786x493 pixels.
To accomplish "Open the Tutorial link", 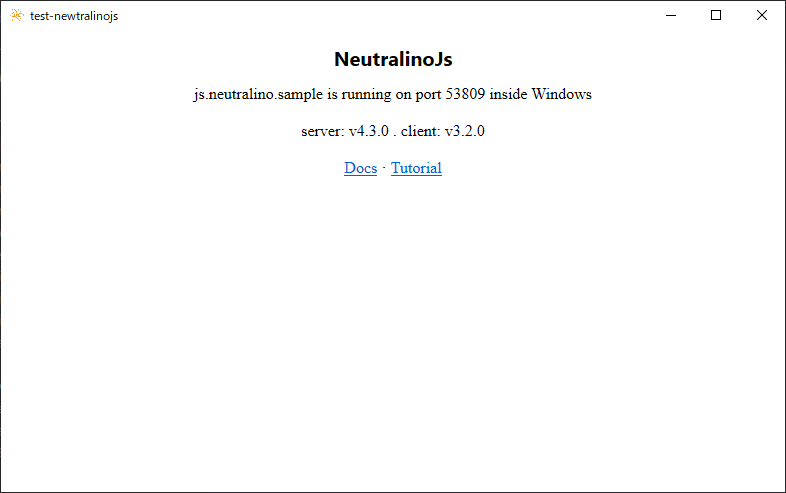I will click(x=416, y=168).
